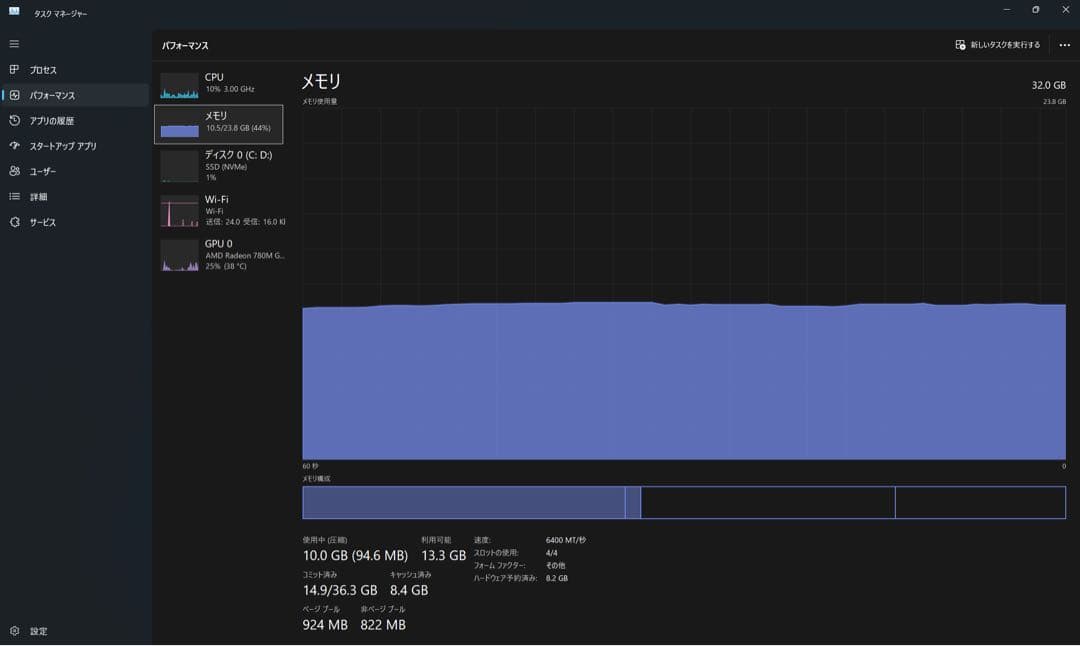Screen dimensions: 1080x646
Task: Click the memory composition bar
Action: (x=683, y=502)
